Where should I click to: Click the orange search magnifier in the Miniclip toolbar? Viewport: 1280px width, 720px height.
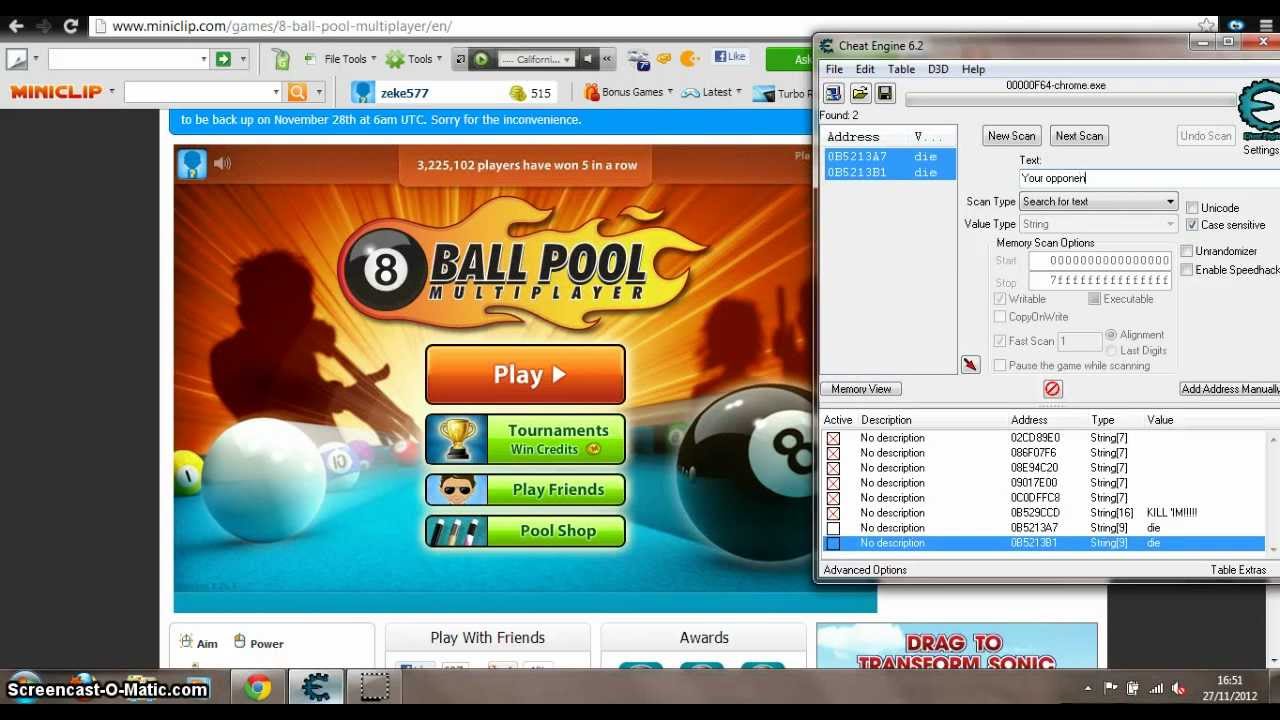(297, 92)
